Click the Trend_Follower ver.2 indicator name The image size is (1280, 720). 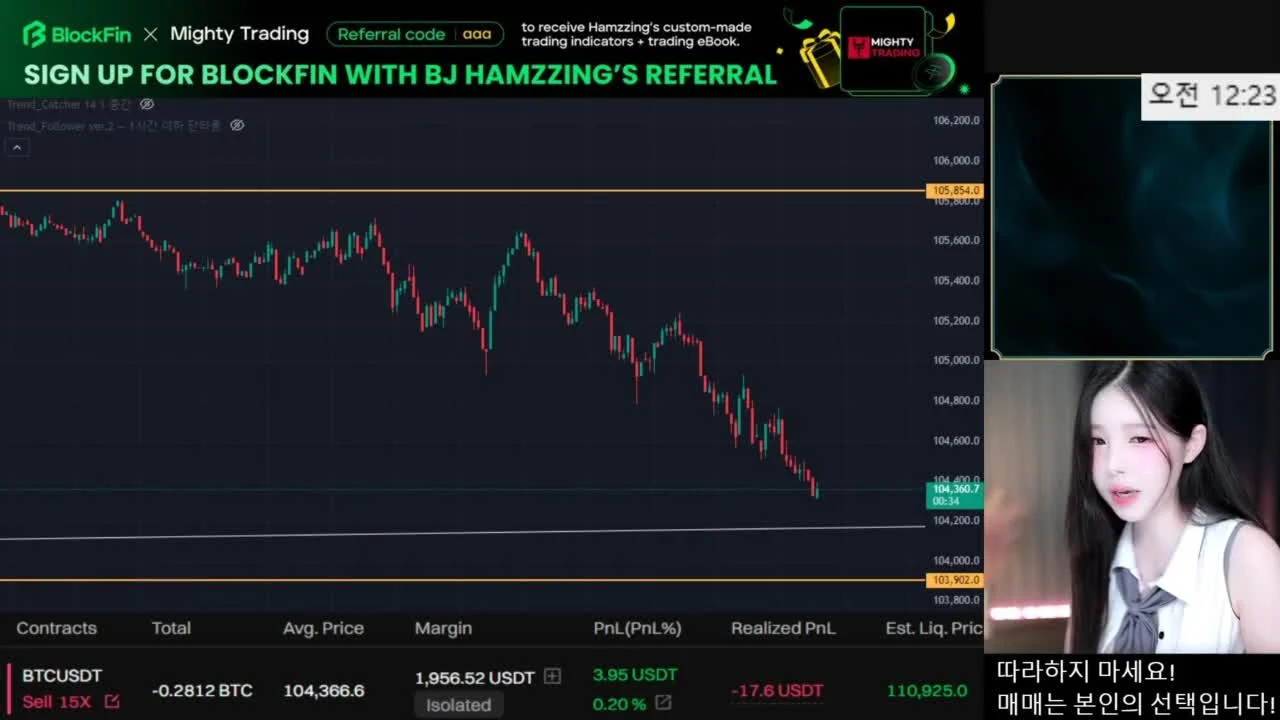point(112,125)
